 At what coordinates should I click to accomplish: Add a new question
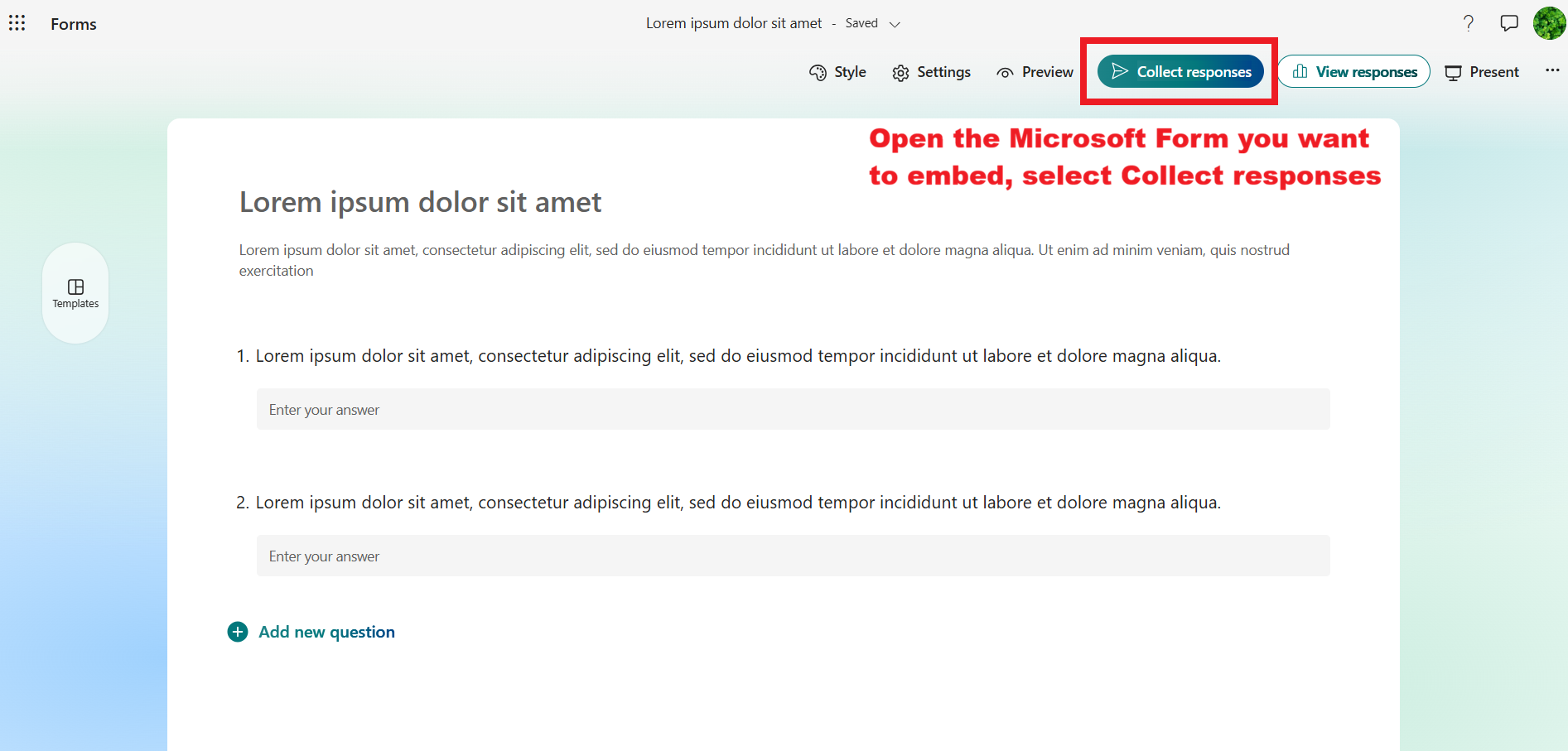311,632
